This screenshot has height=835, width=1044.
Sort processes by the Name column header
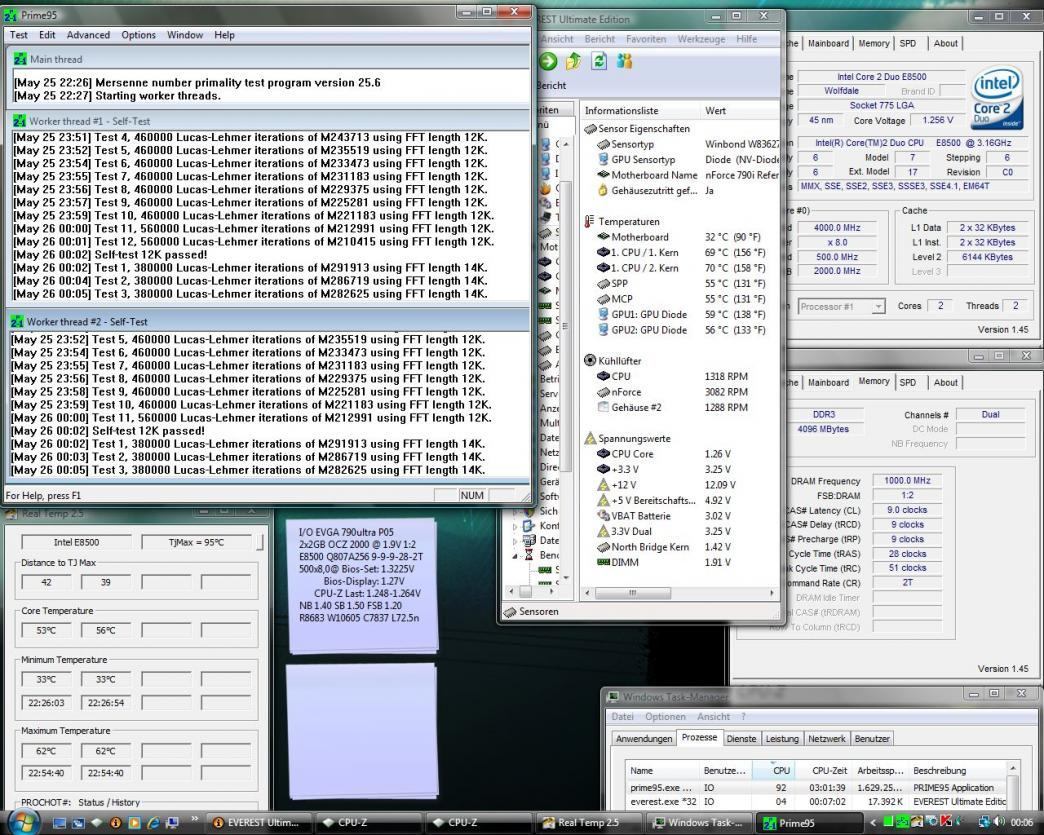click(662, 770)
